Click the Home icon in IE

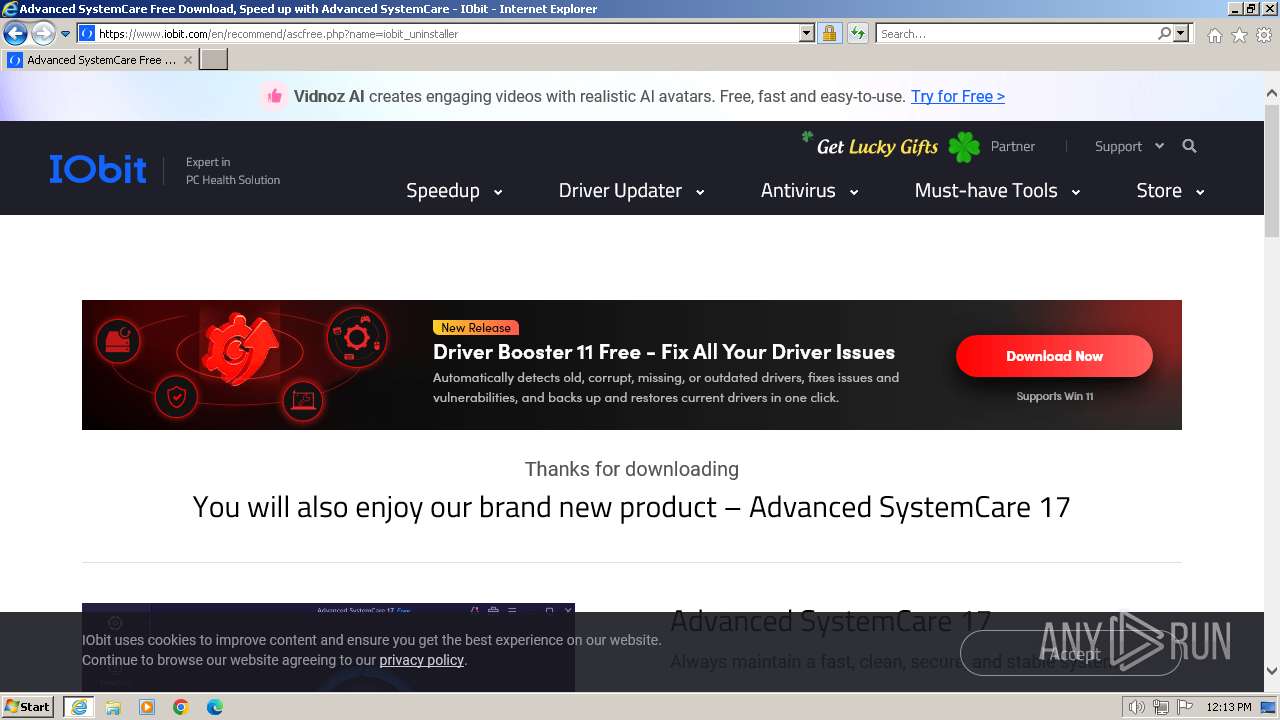click(x=1214, y=35)
